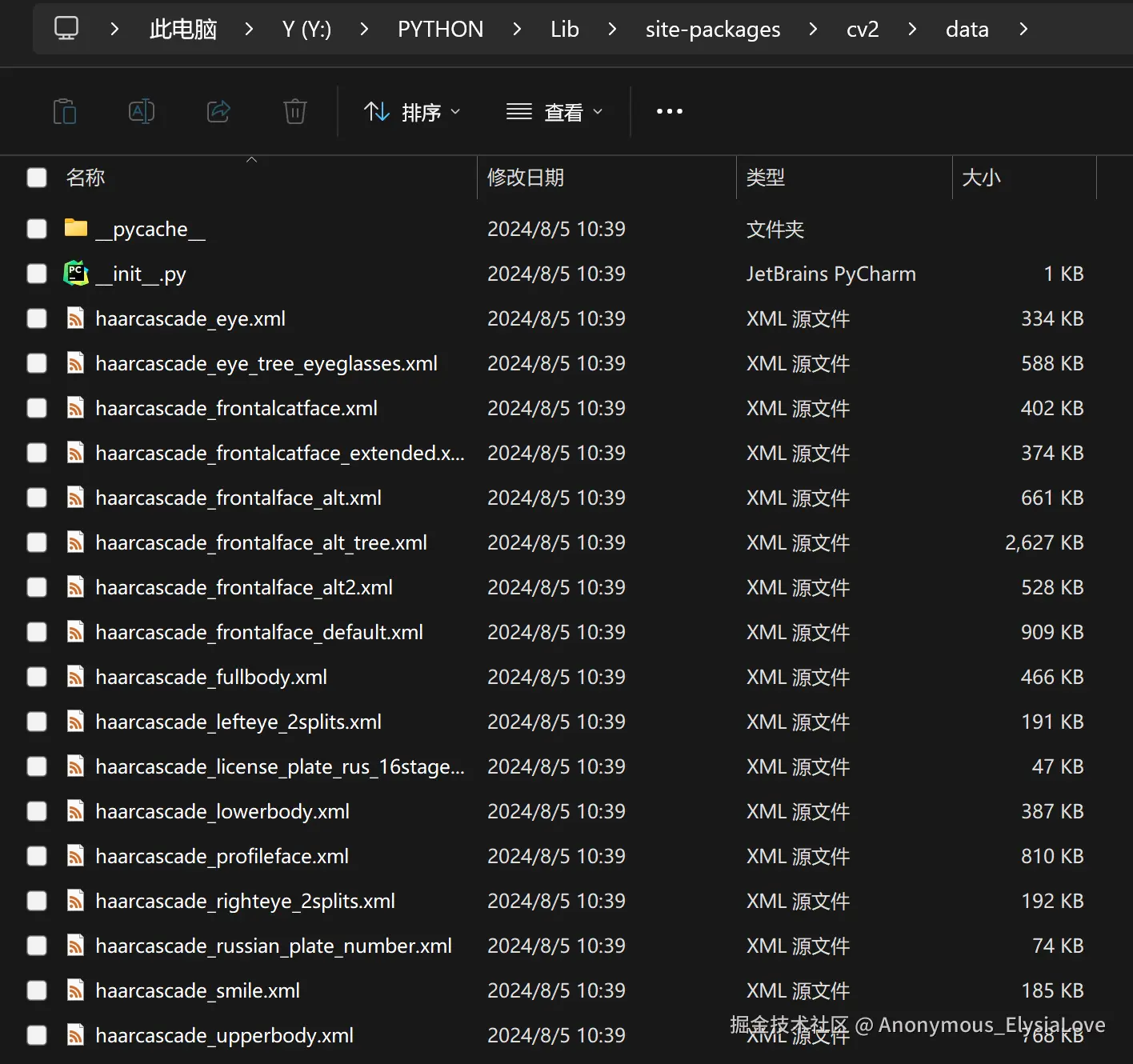Select file name haarcascade_frontalcatface_extended.x...

pos(280,453)
